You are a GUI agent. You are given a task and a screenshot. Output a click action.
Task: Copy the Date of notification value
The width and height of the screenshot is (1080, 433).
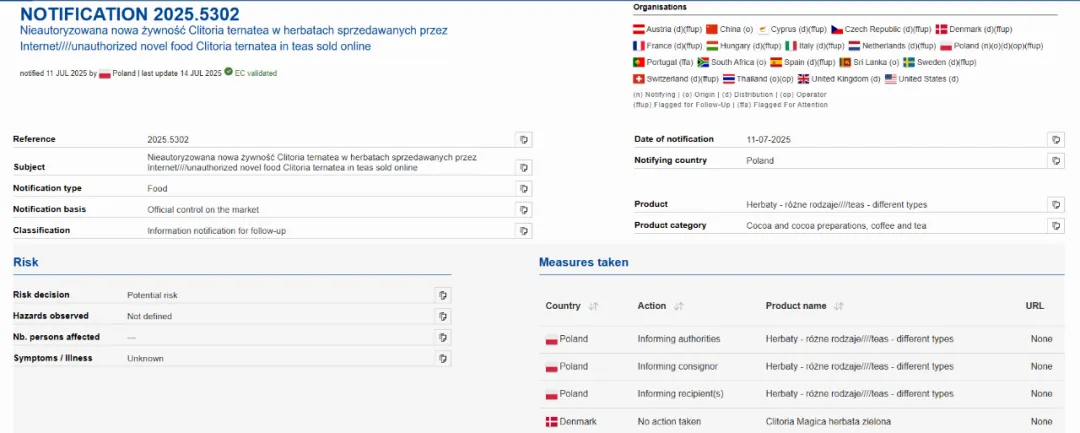[1056, 139]
